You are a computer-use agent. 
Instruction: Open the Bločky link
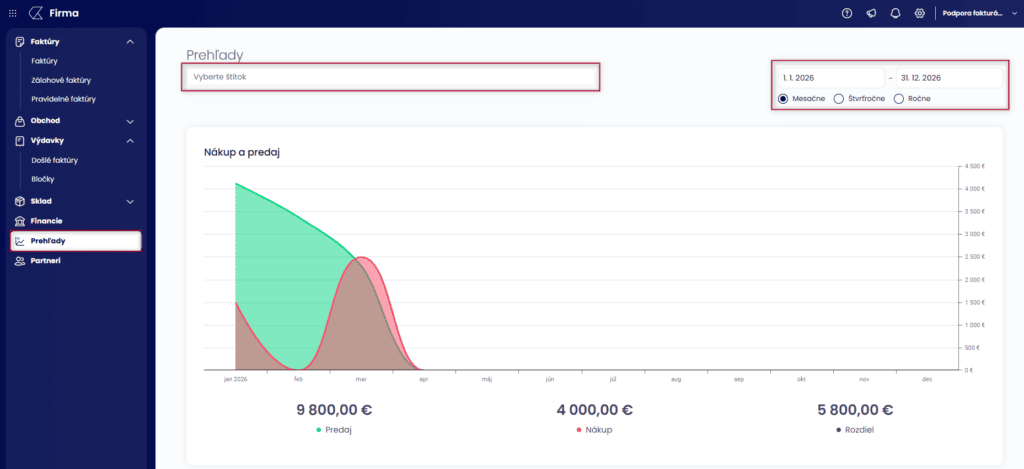click(43, 179)
